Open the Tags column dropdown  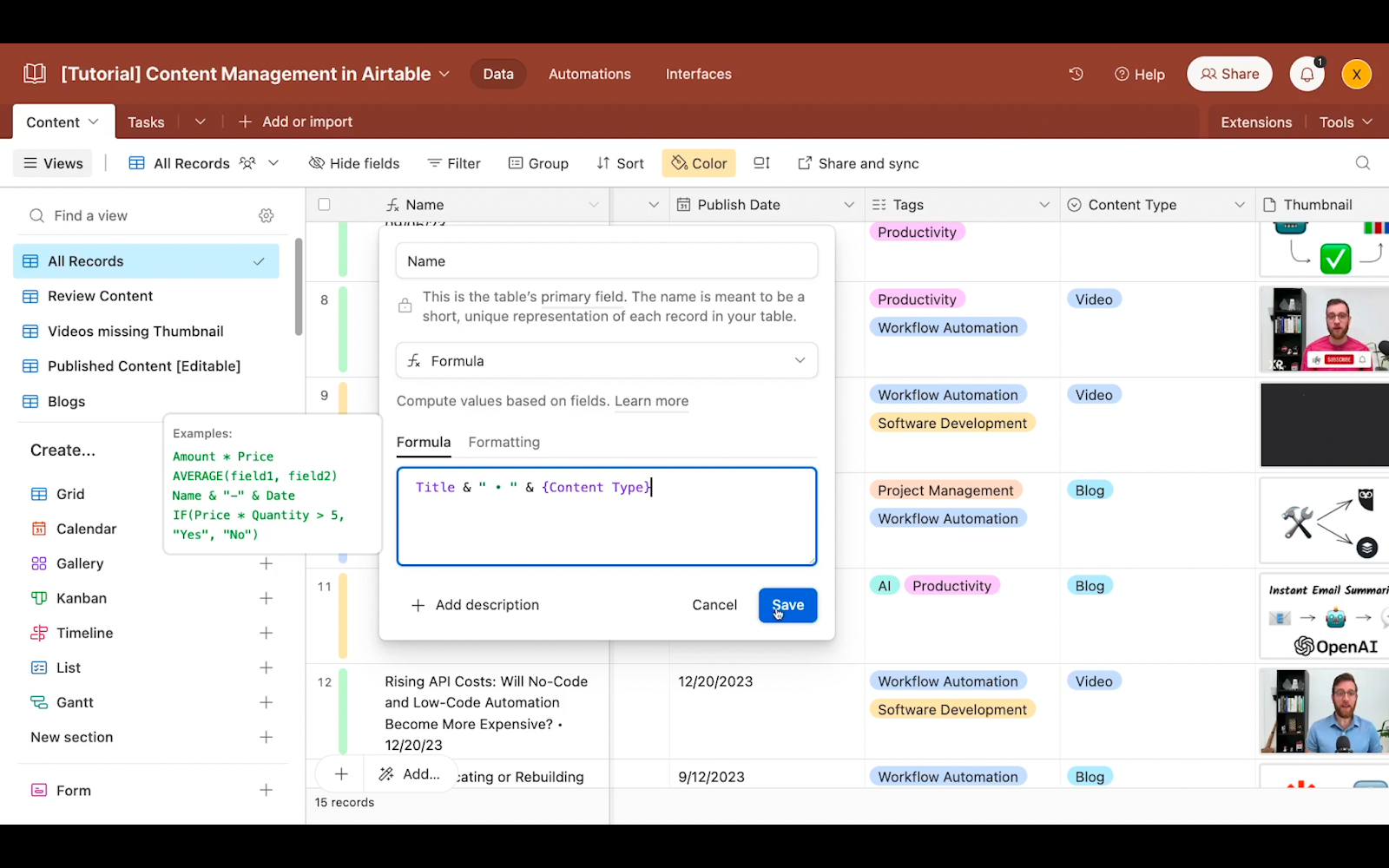point(1043,205)
